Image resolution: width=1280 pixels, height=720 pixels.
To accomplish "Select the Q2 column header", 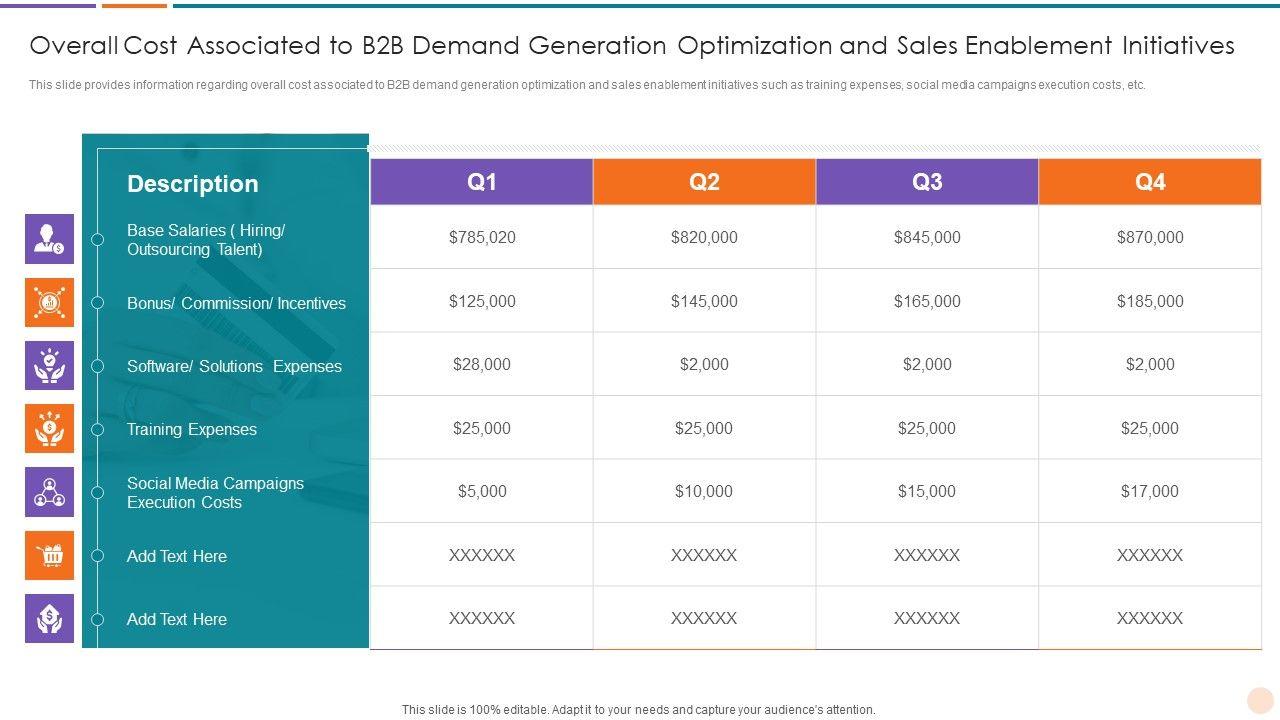I will [705, 182].
